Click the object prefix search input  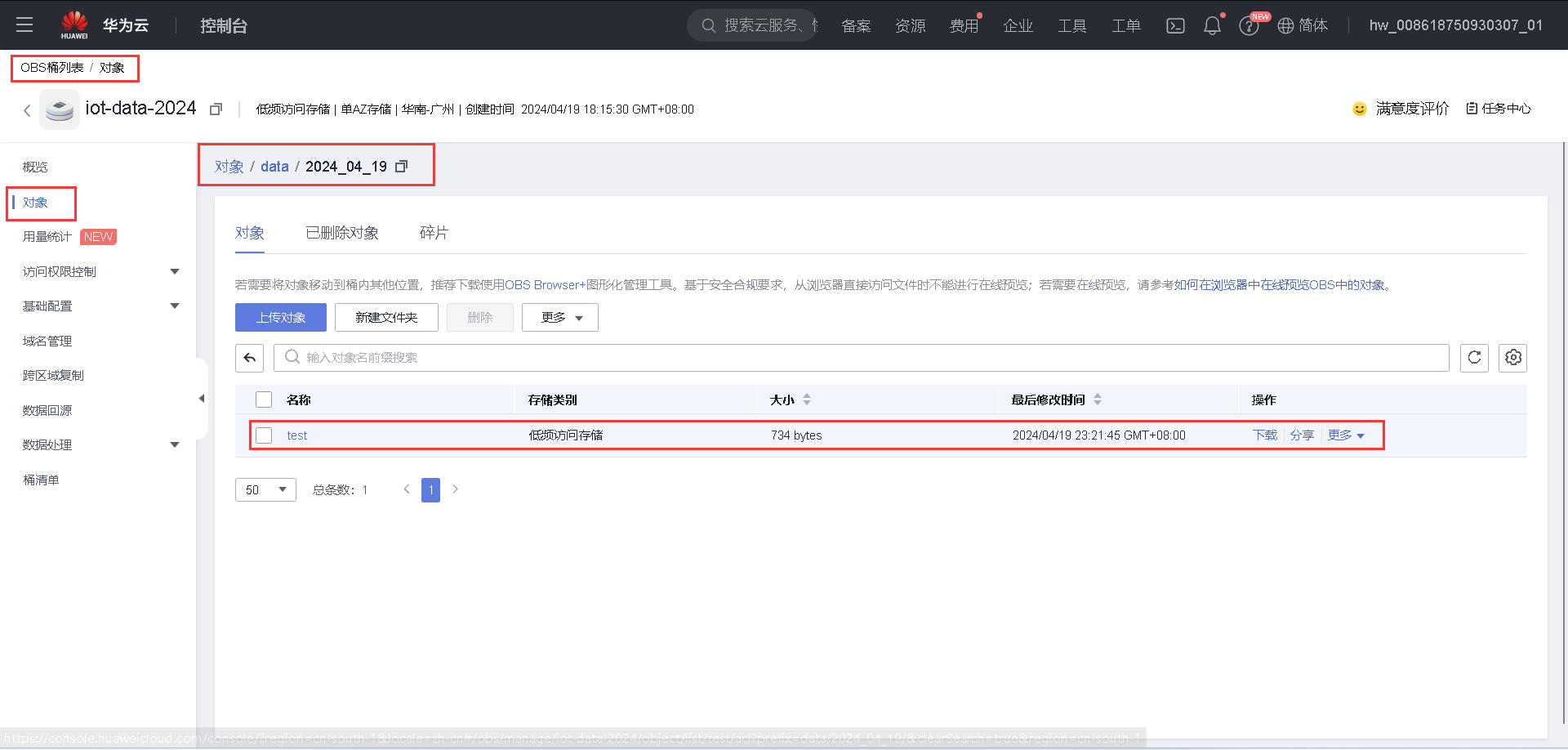[x=572, y=357]
